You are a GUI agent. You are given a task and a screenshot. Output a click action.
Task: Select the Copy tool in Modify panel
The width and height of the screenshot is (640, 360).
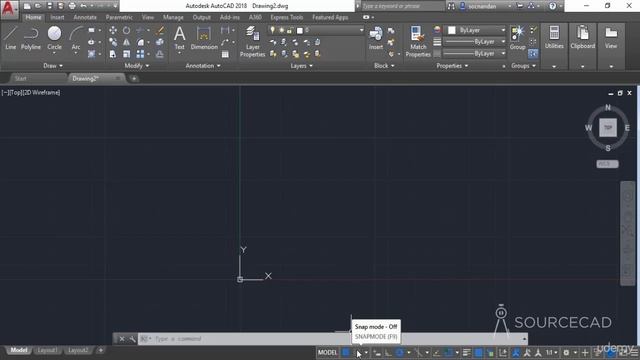[x=113, y=42]
